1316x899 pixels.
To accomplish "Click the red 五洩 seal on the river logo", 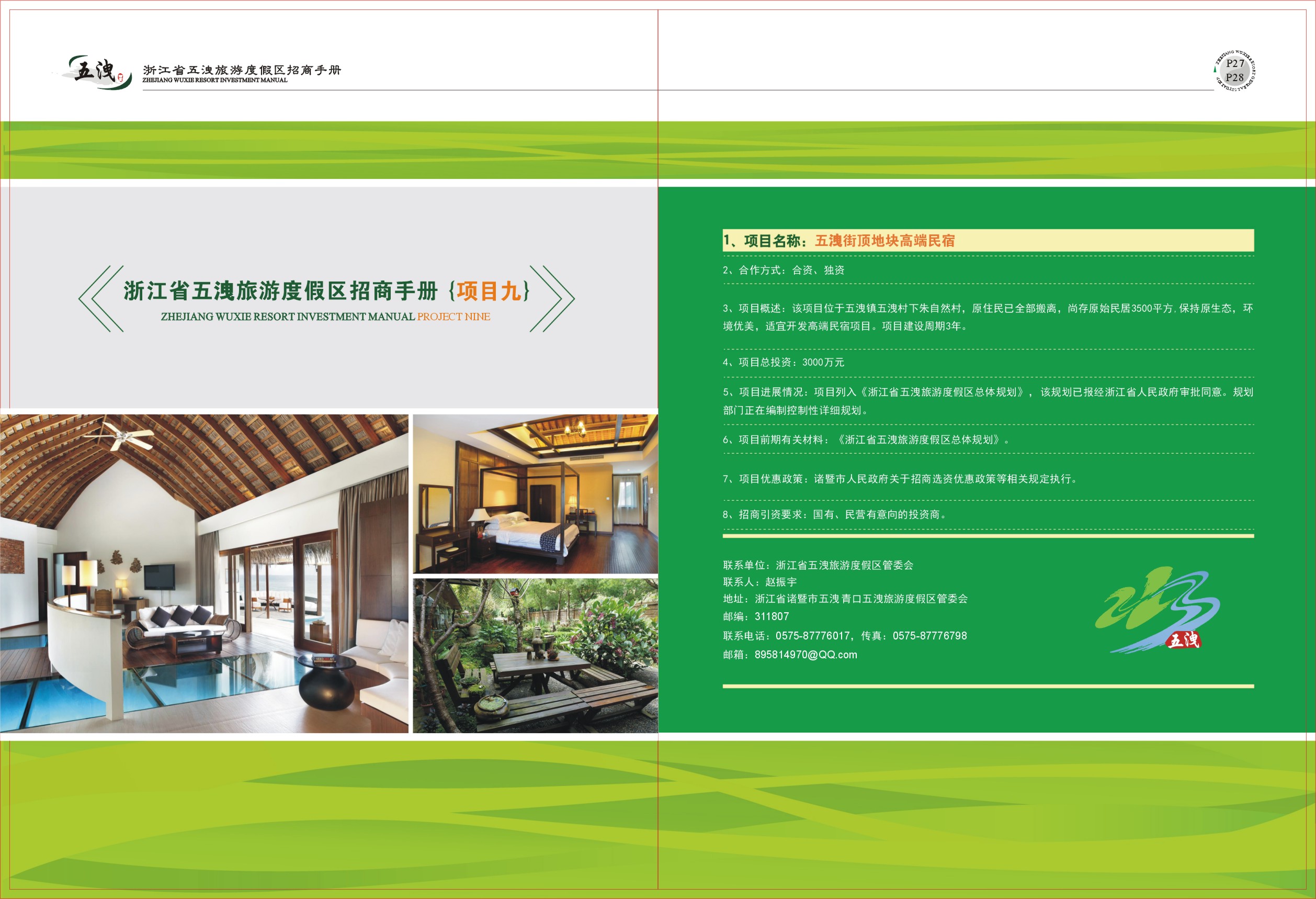I will click(1184, 640).
